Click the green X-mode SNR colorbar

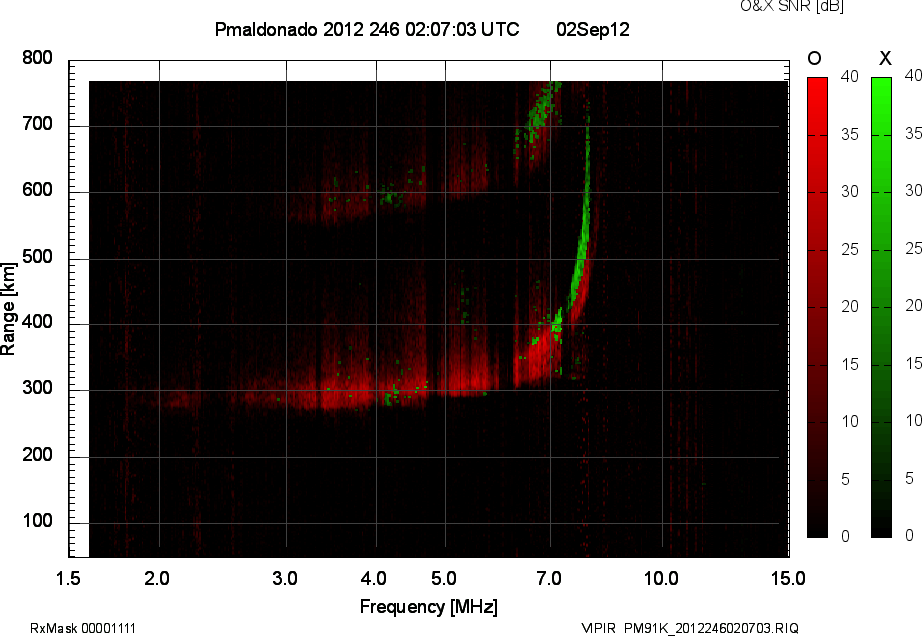(x=881, y=307)
